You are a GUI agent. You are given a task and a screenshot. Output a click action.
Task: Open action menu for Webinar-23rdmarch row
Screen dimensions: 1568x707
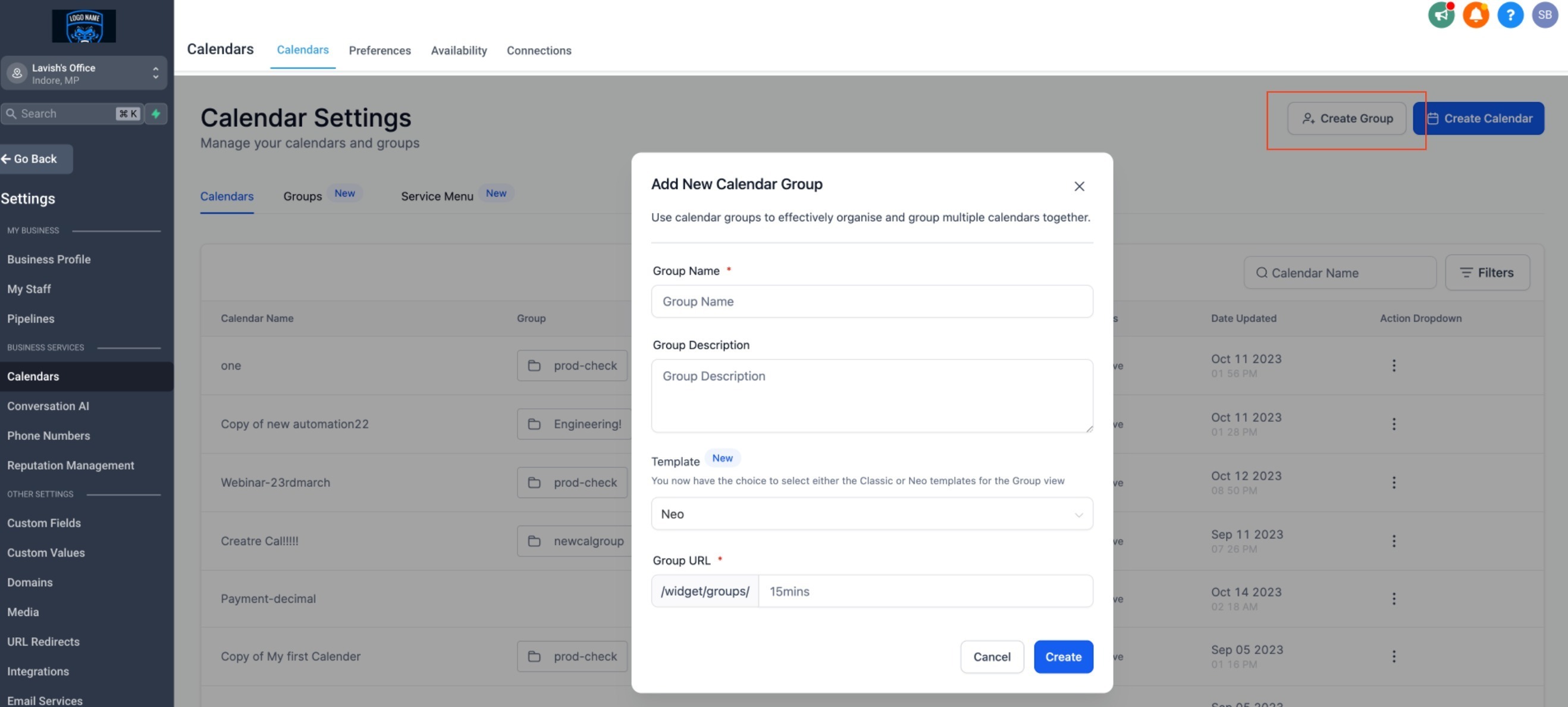point(1393,482)
